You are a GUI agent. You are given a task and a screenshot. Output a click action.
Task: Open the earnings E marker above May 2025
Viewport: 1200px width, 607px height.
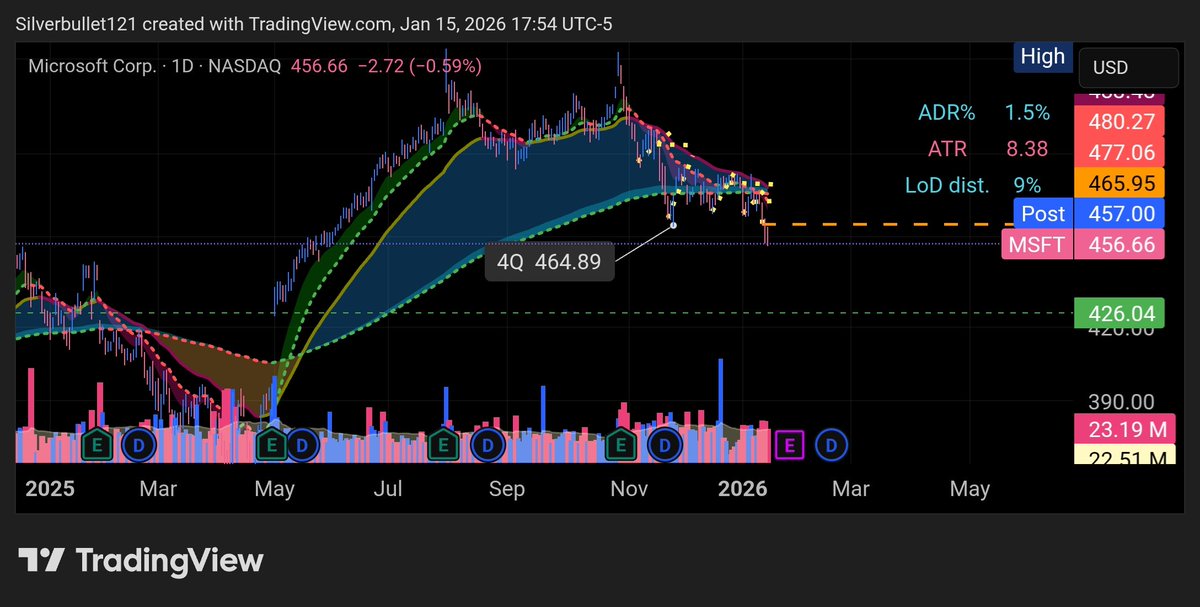(270, 444)
